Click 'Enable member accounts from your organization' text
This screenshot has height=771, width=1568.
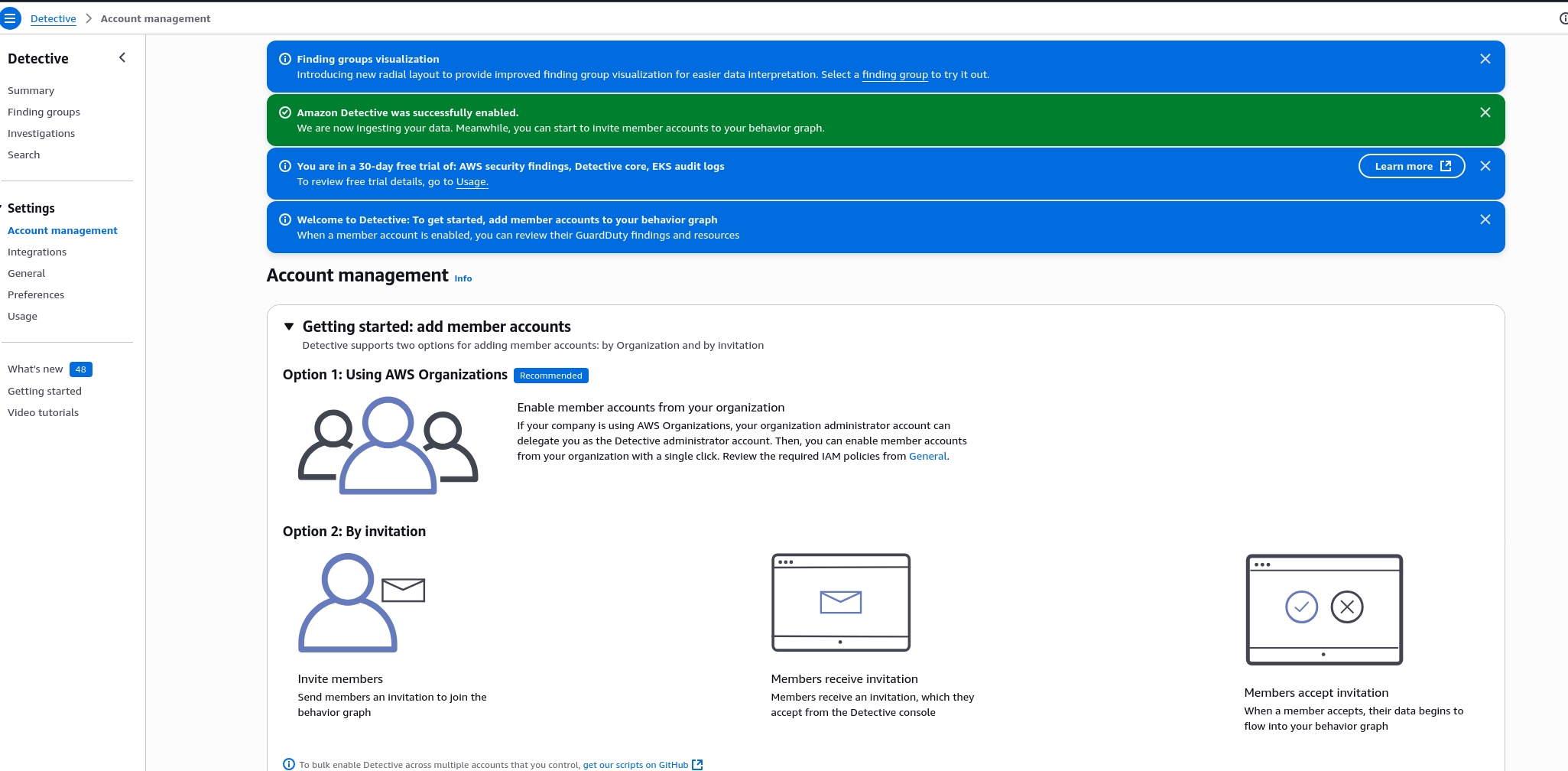(651, 408)
